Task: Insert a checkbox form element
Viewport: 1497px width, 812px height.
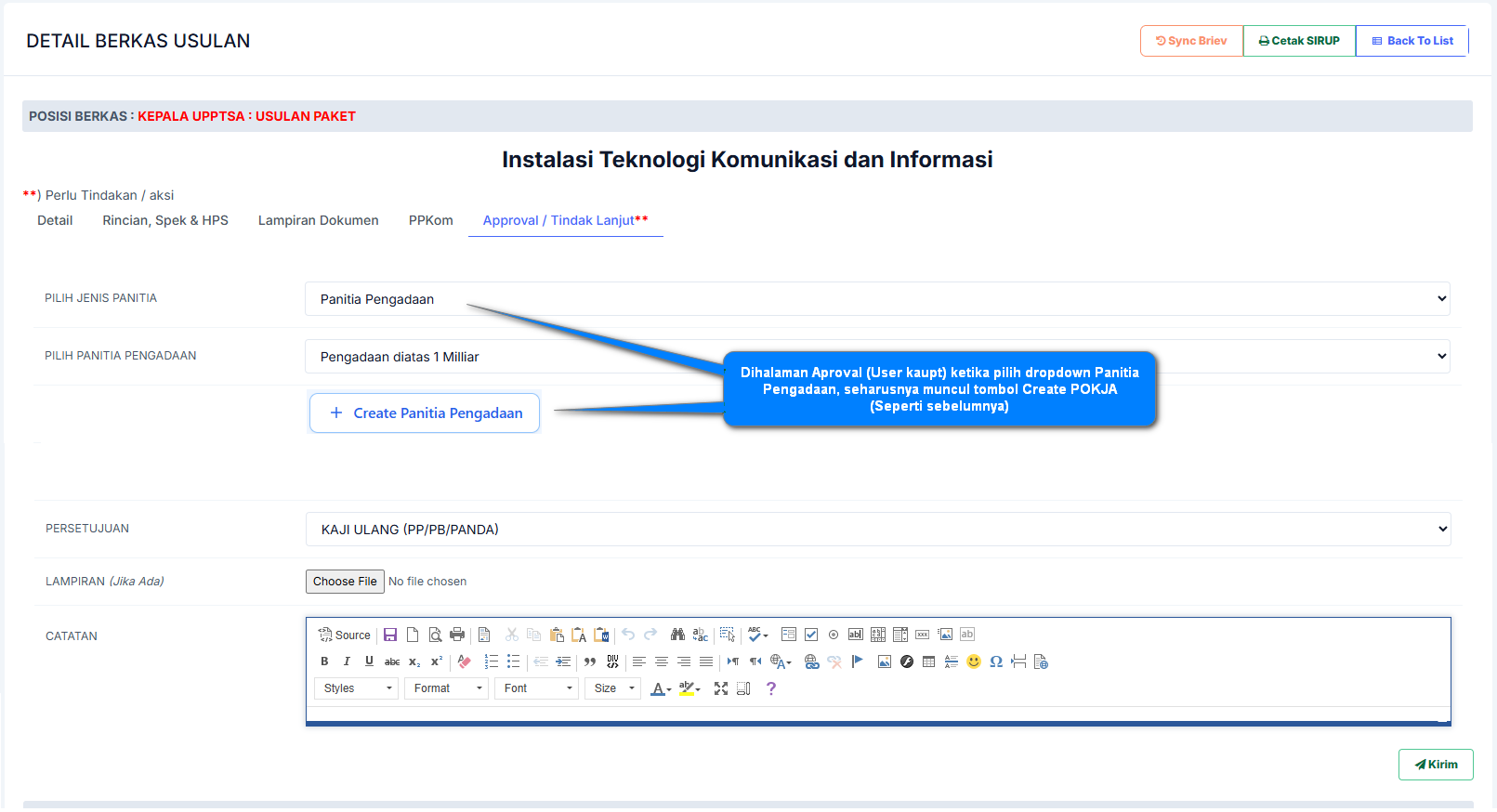Action: 811,635
